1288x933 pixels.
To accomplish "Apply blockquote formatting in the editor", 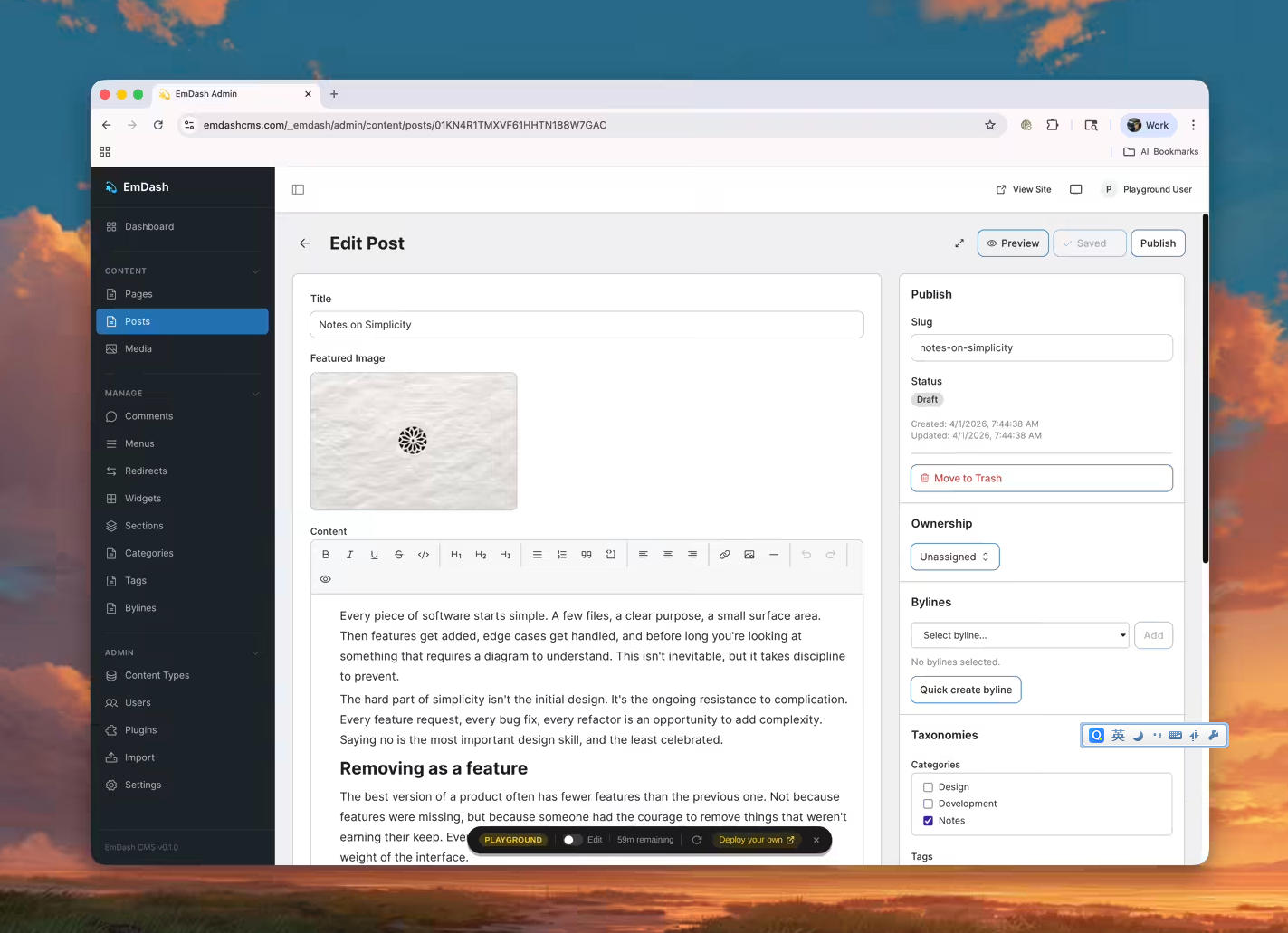I will [x=587, y=555].
